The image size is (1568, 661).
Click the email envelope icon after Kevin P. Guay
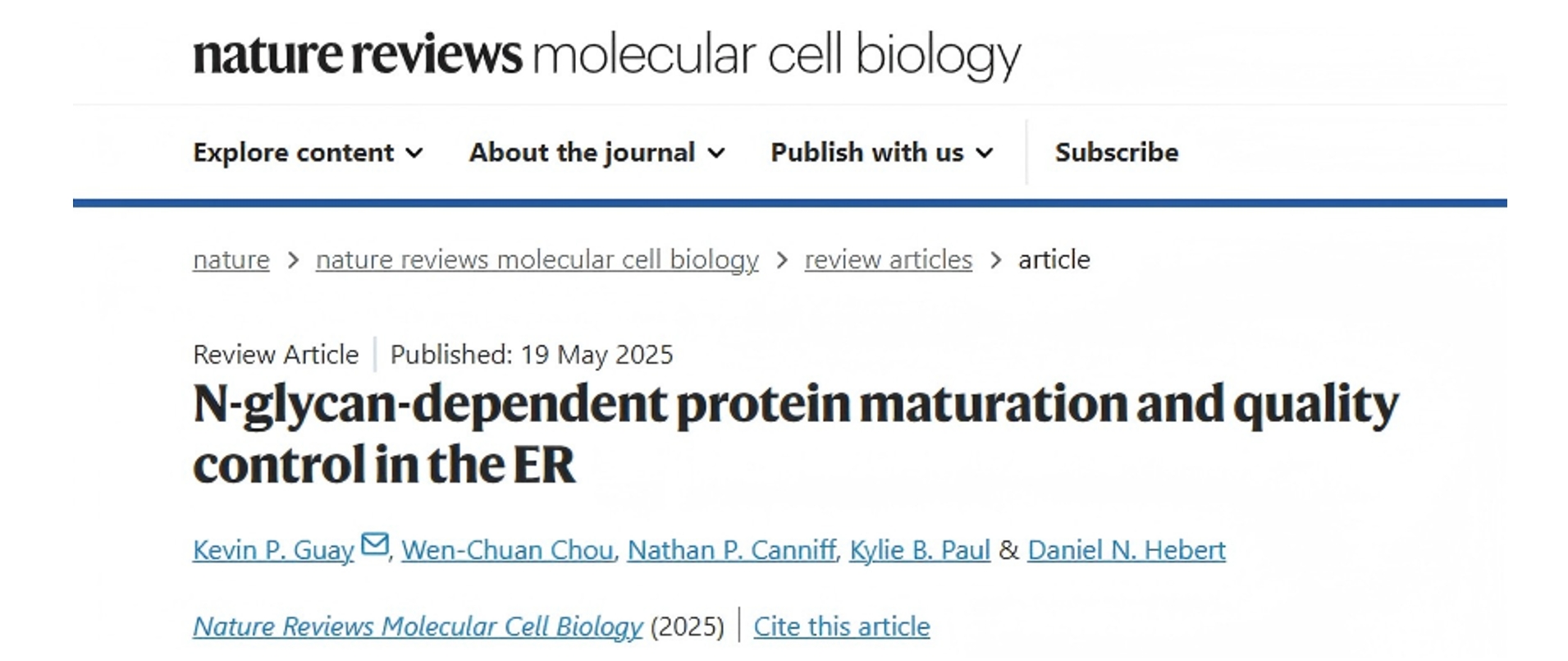(x=375, y=544)
